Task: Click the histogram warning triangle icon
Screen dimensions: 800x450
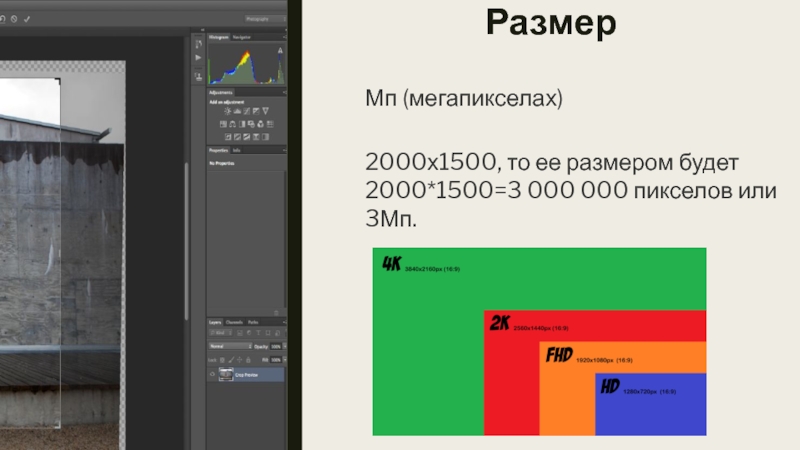Action: point(279,50)
